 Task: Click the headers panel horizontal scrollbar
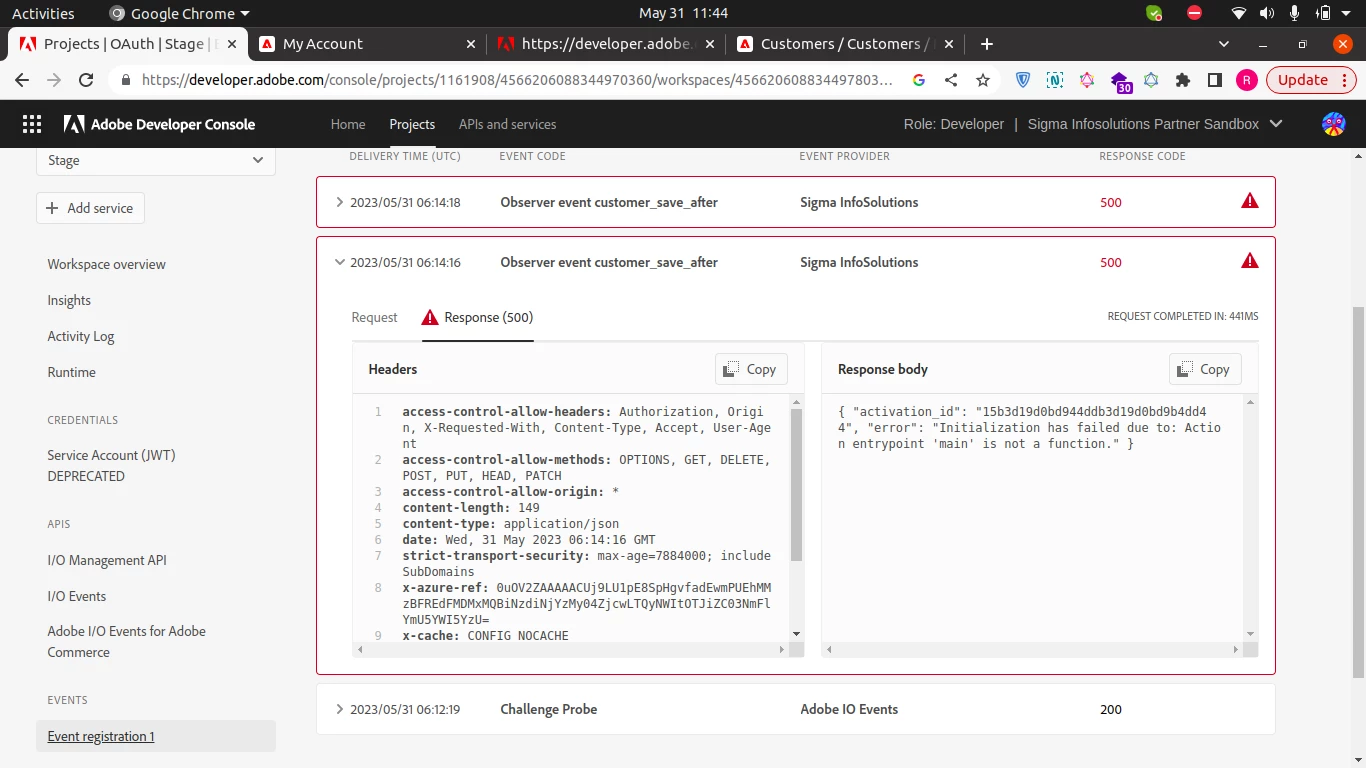[573, 649]
